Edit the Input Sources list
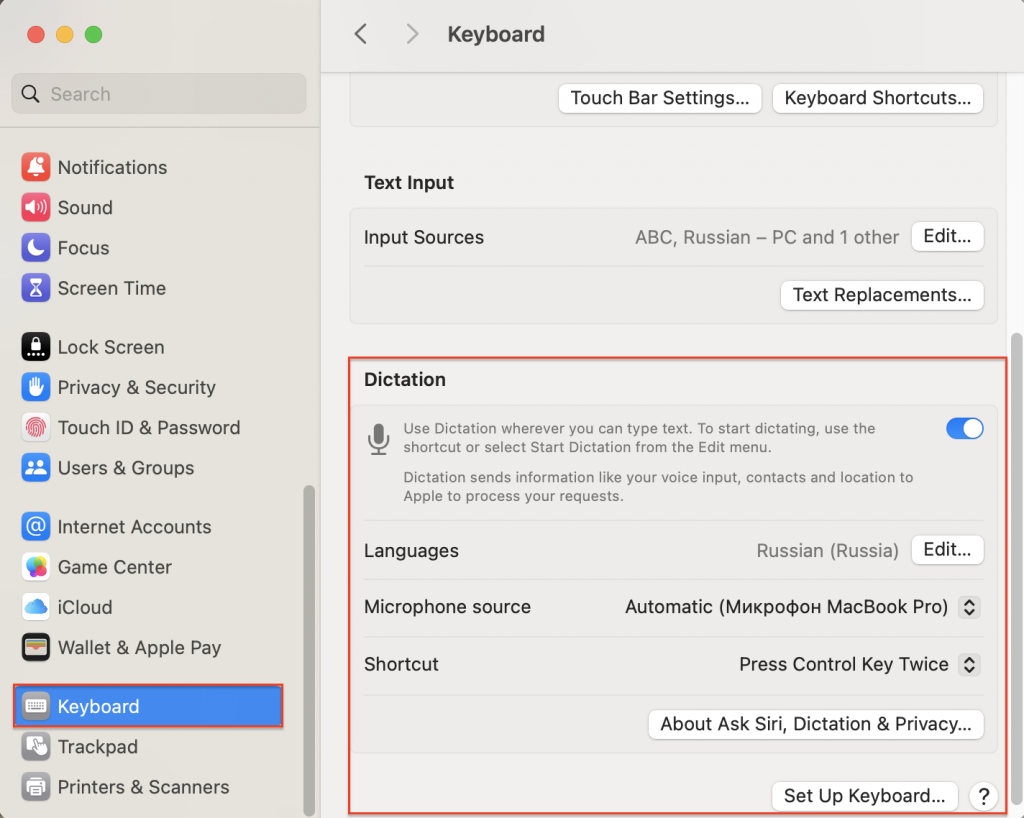This screenshot has height=818, width=1024. pos(946,237)
